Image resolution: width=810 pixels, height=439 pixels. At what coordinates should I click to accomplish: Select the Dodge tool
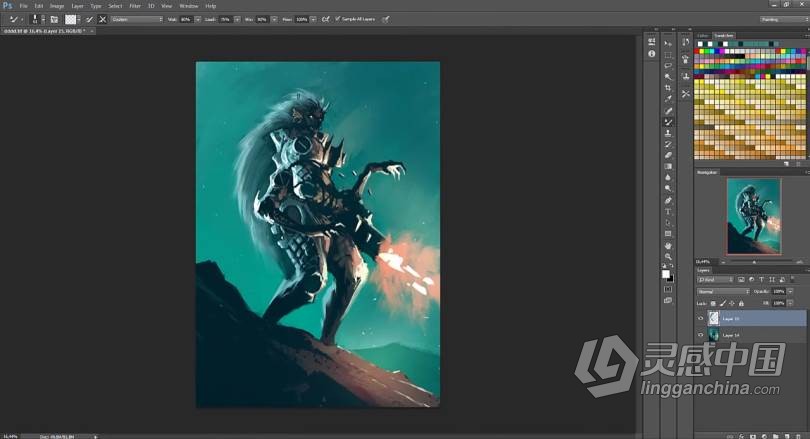[x=668, y=189]
